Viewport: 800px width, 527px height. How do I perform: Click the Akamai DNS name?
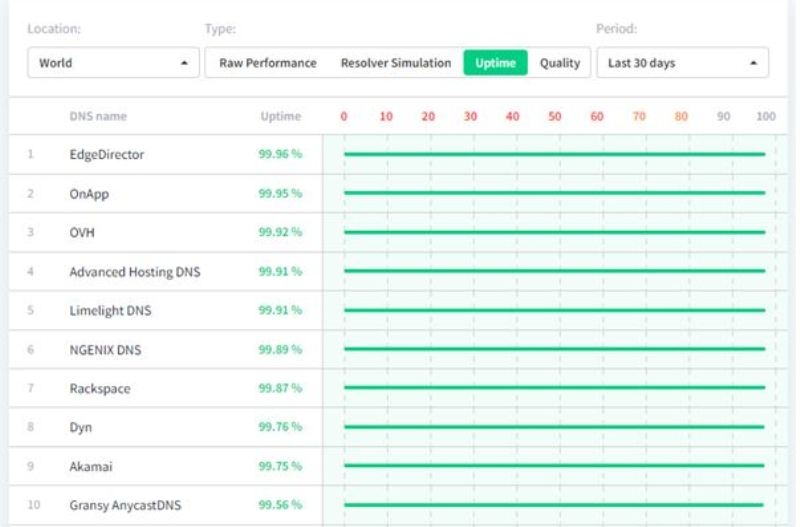pyautogui.click(x=91, y=466)
